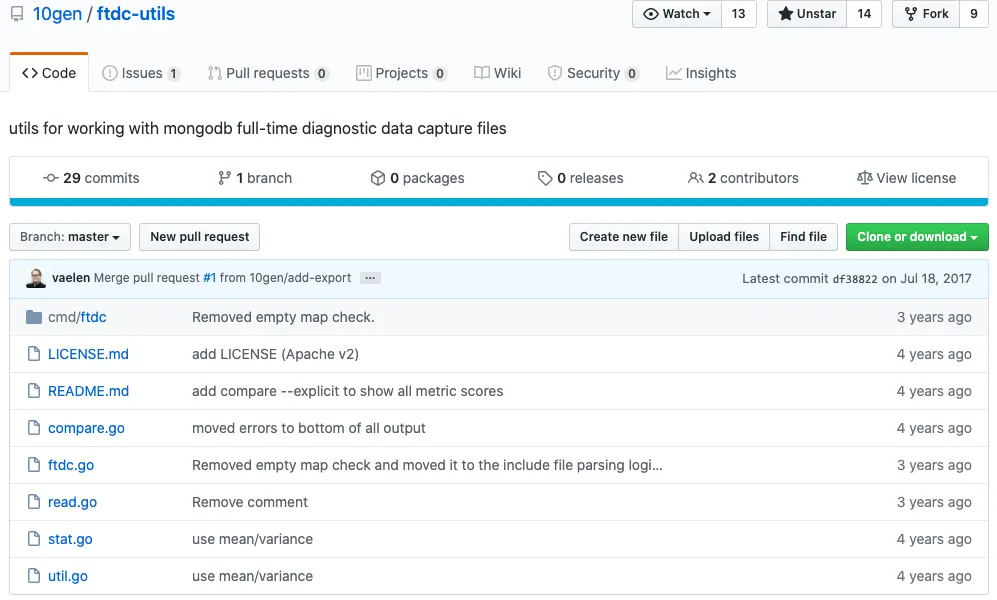Open the Watch notifications dropdown
Screen dimensions: 997x600
(x=677, y=14)
